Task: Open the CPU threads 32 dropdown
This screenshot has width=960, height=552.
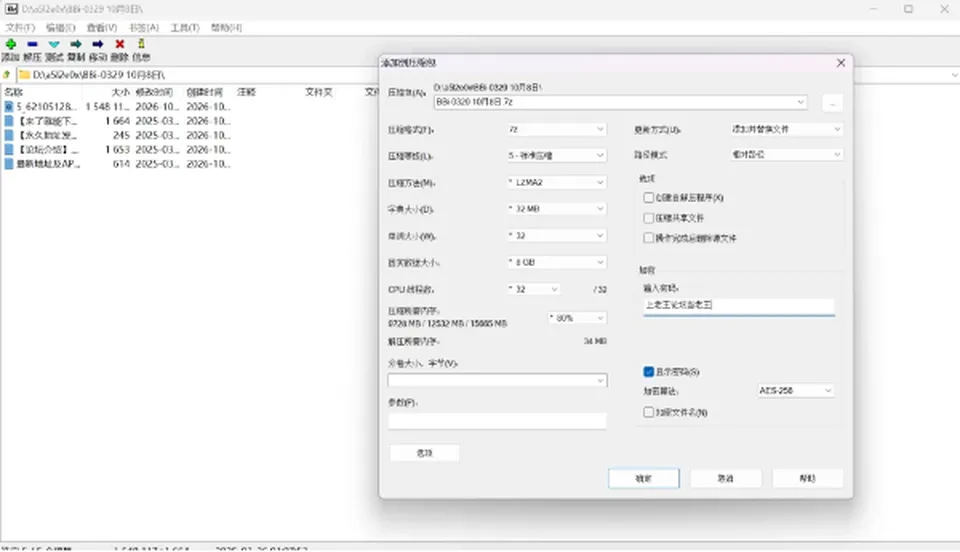Action: pyautogui.click(x=533, y=289)
